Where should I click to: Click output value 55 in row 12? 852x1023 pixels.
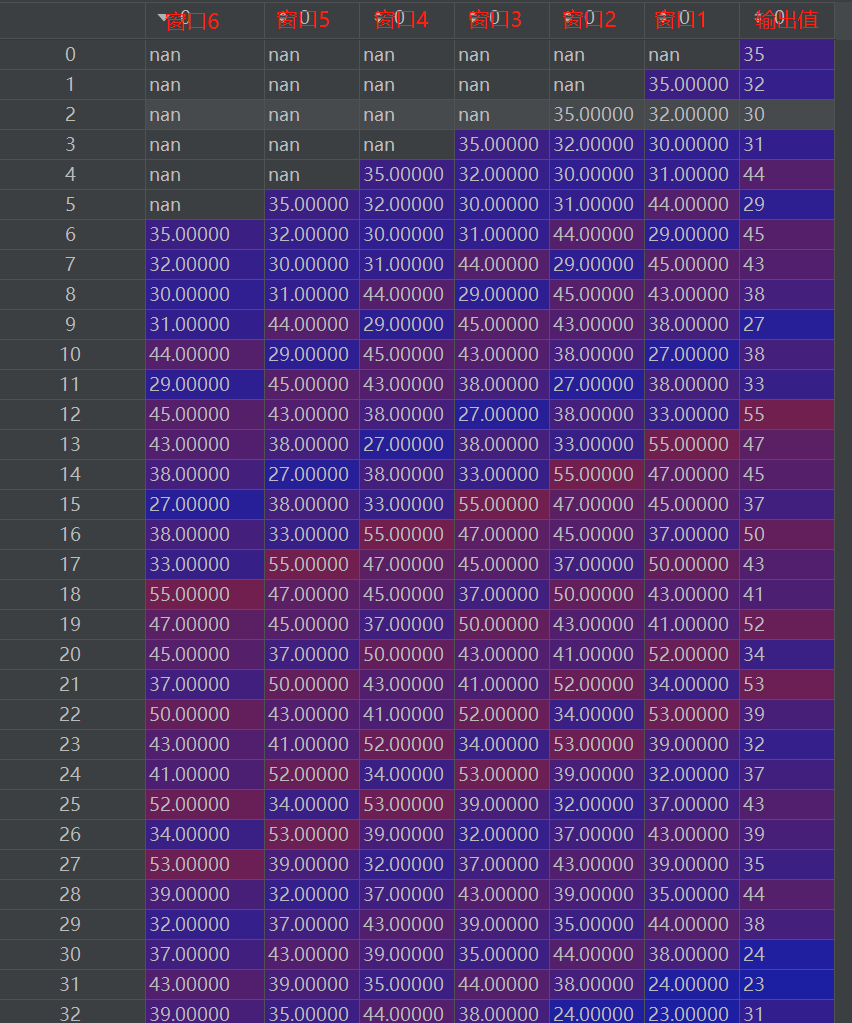point(787,414)
